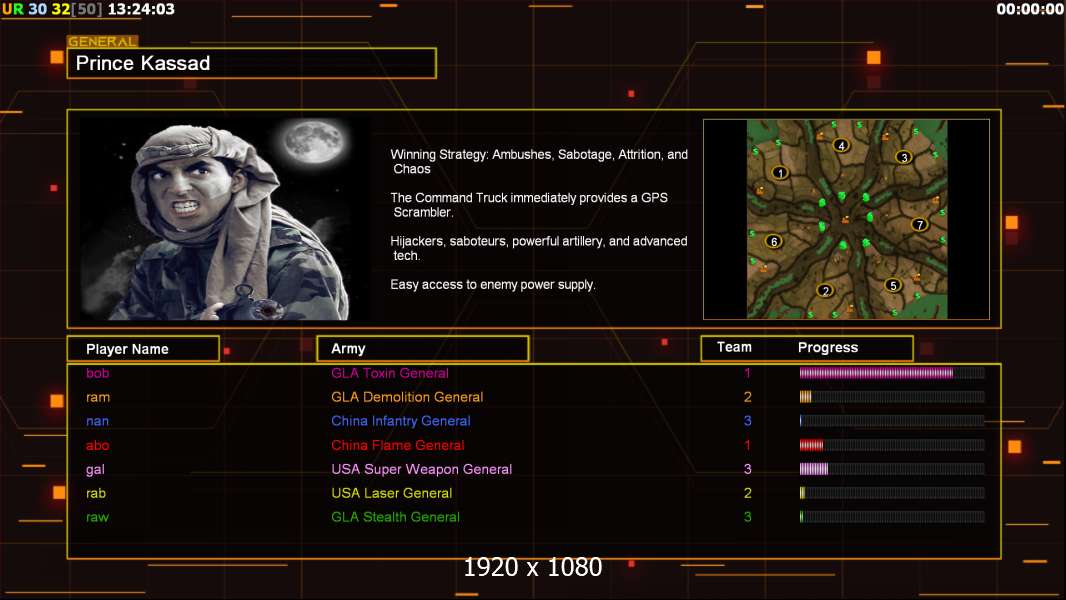The height and width of the screenshot is (600, 1066).
Task: Select player name gal
Action: (95, 470)
